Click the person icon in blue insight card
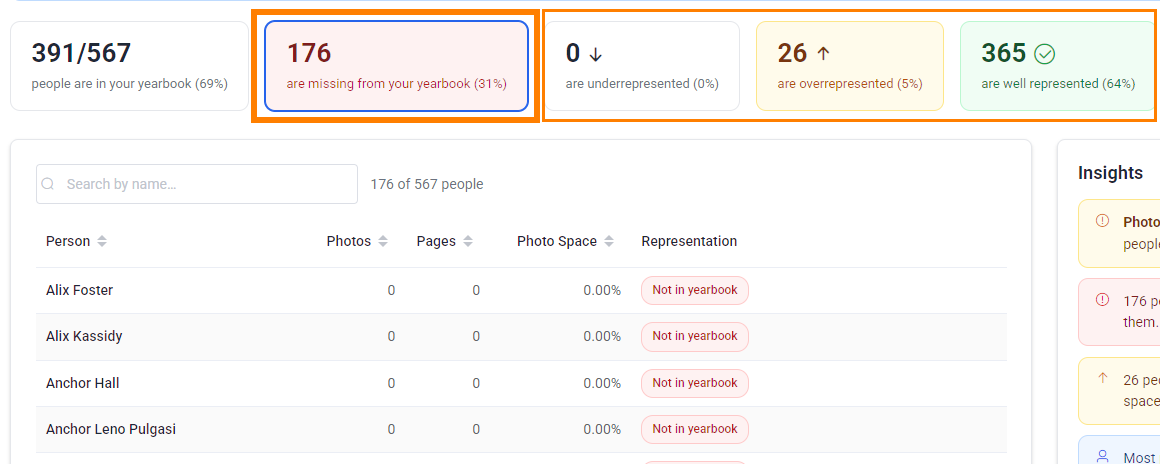Image resolution: width=1160 pixels, height=464 pixels. coord(1102,457)
